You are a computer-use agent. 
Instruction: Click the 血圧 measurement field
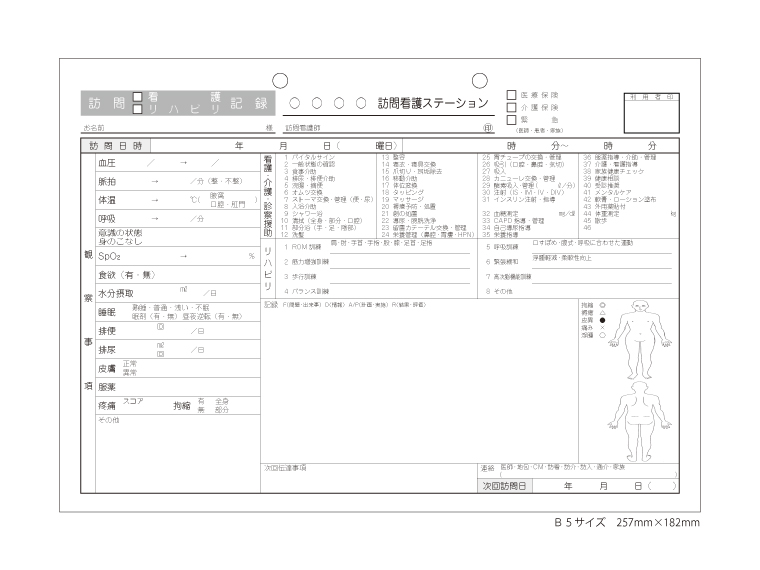coord(184,162)
